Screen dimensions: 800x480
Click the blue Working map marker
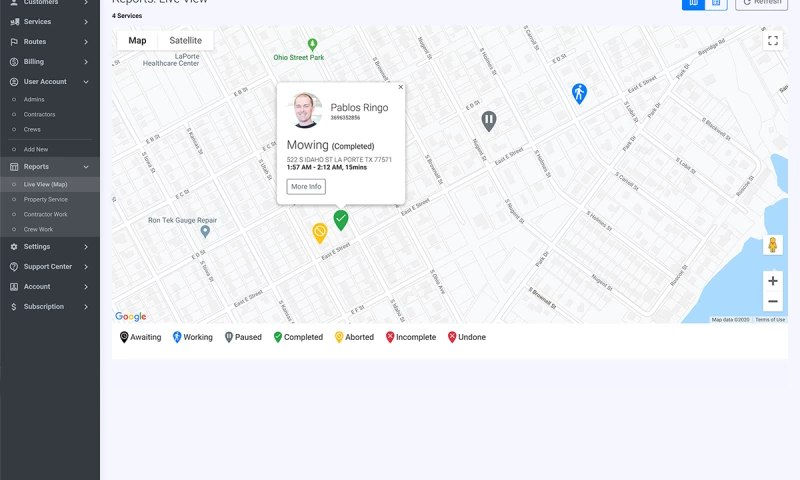point(579,94)
